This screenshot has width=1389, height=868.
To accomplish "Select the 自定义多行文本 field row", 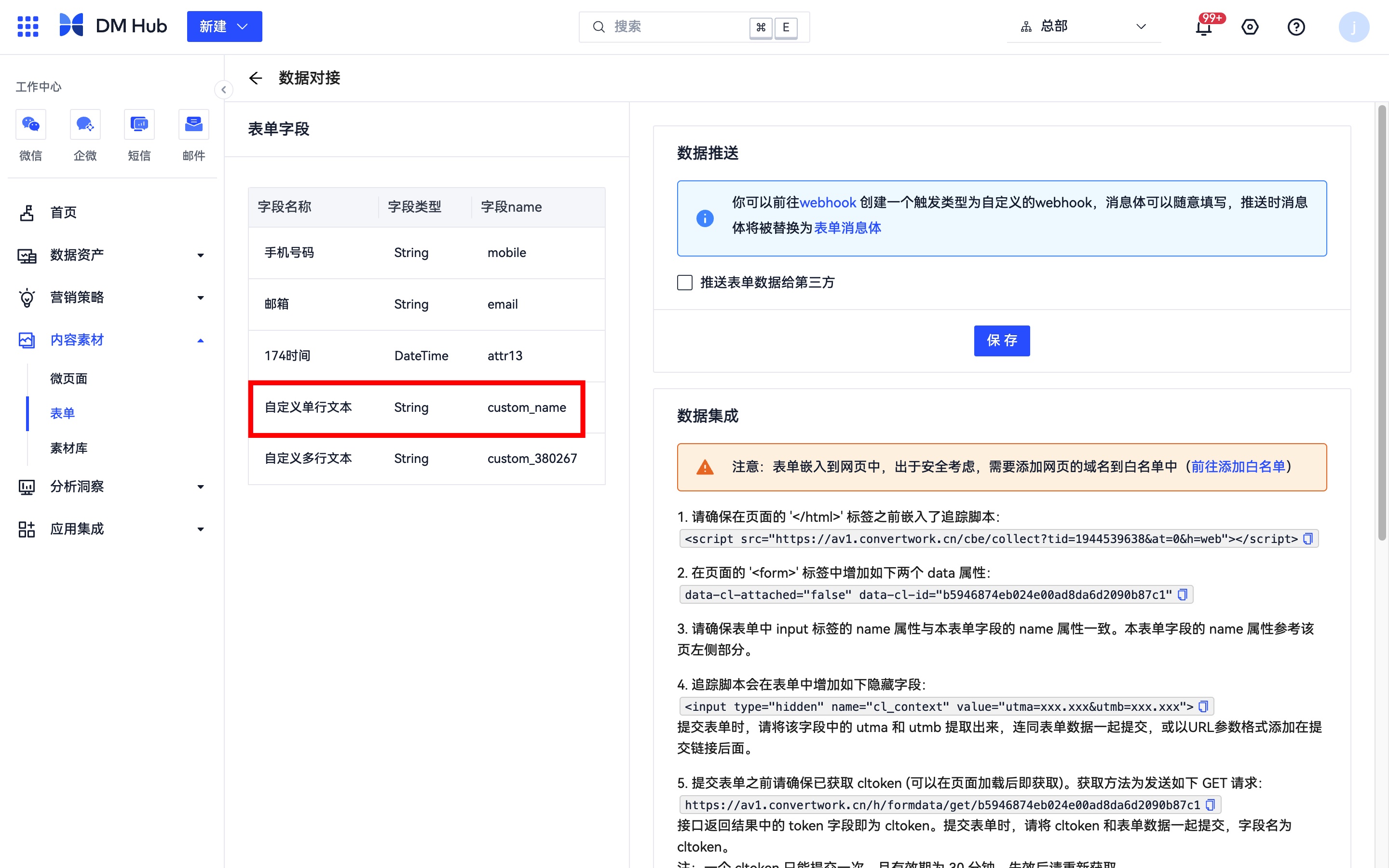I will coord(426,459).
